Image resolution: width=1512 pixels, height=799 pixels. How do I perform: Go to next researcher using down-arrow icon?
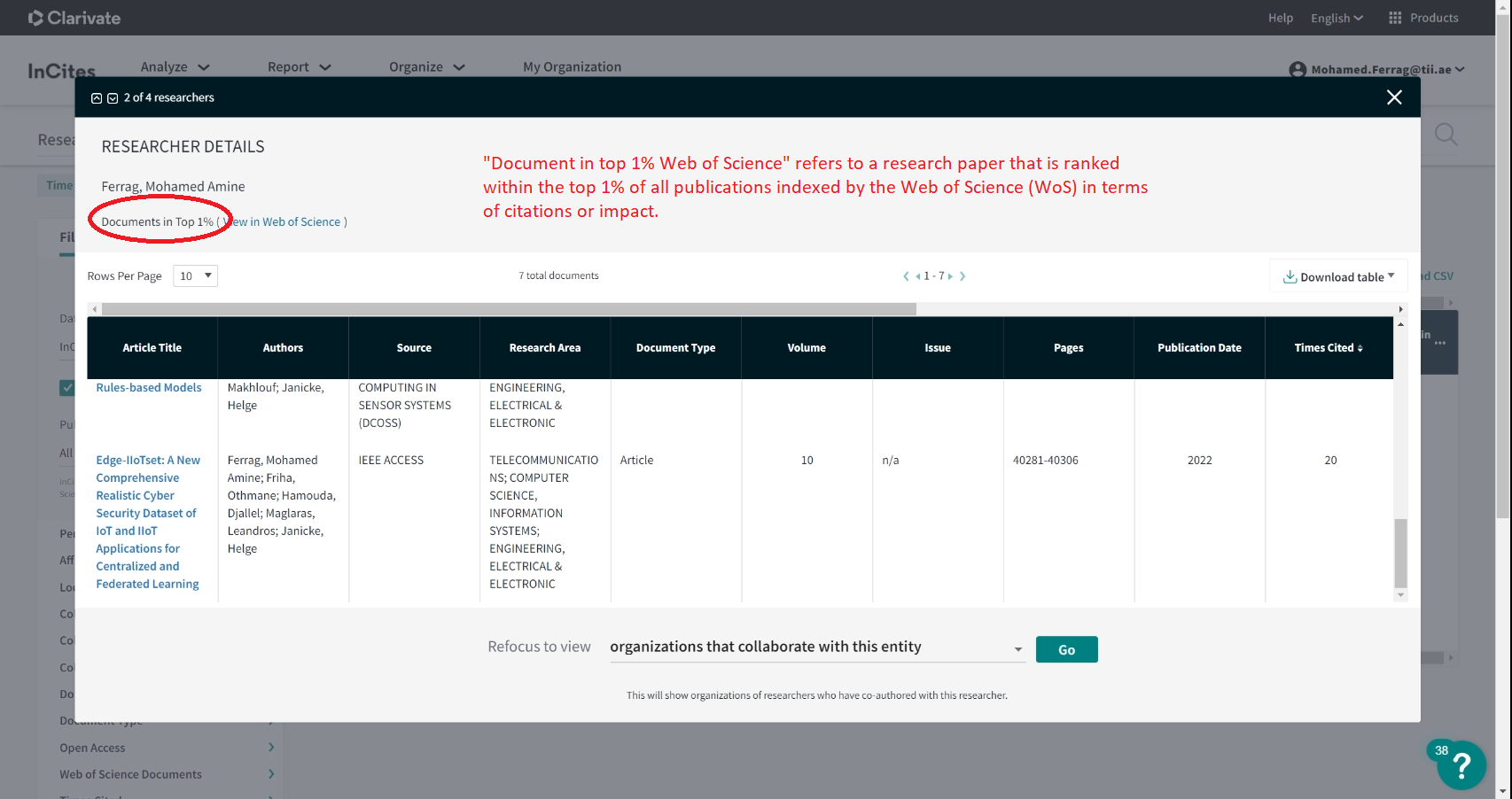(x=113, y=98)
